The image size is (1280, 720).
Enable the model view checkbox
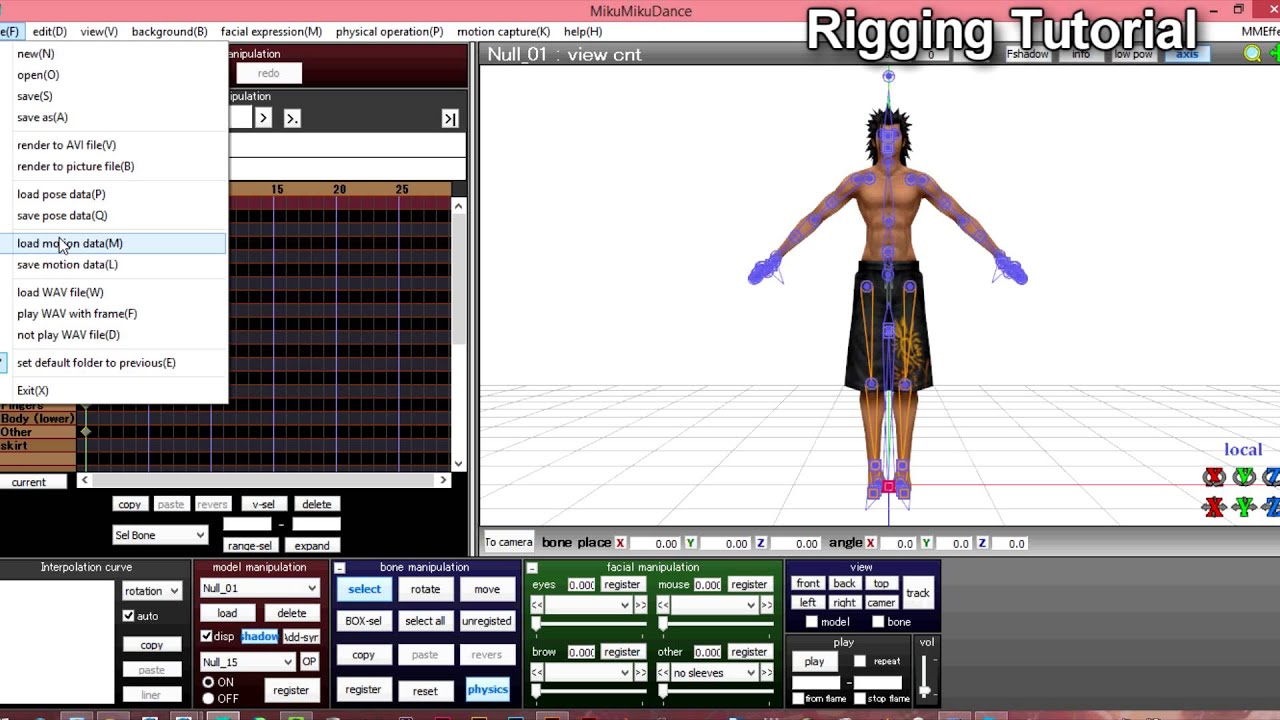coord(812,622)
